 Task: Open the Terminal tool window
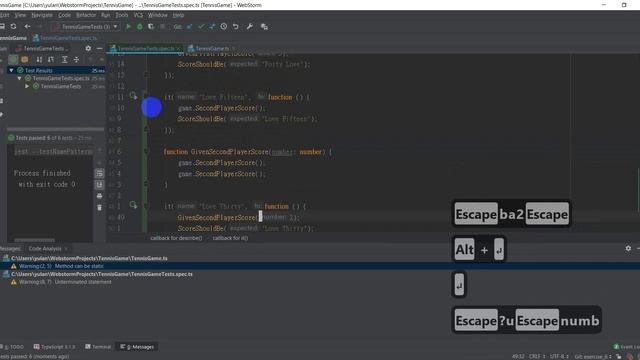[98, 347]
